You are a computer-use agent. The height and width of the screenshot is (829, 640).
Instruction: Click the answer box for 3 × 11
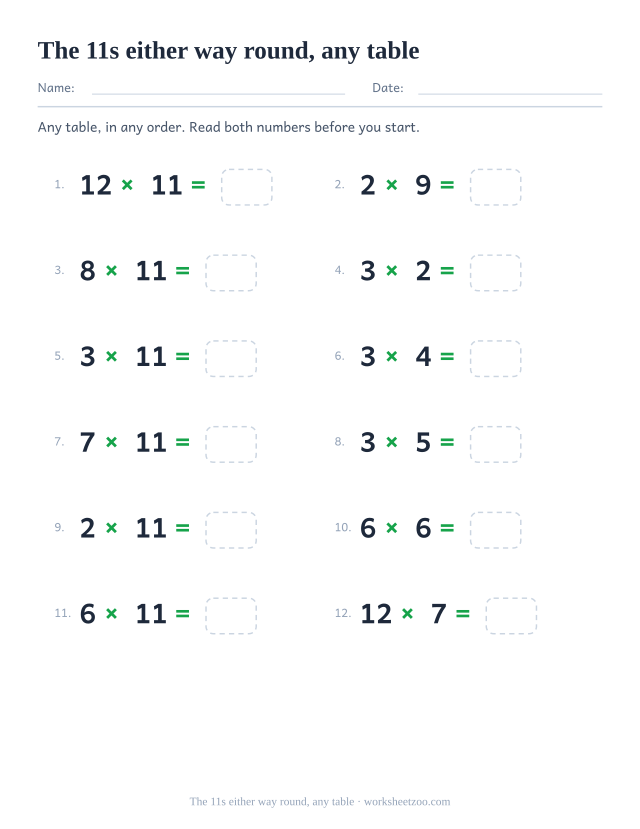pyautogui.click(x=231, y=358)
